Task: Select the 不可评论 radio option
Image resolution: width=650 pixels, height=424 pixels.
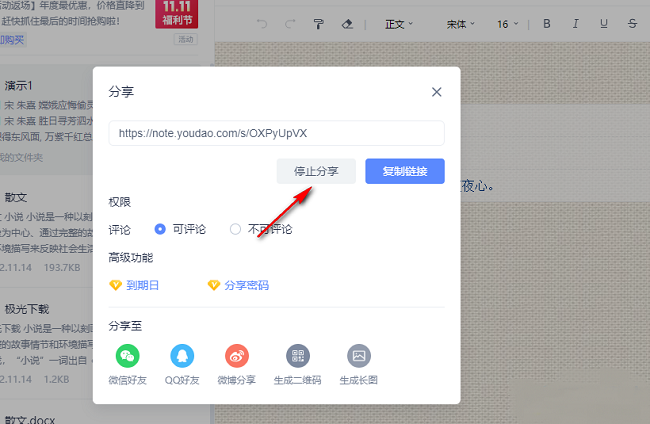Action: point(236,229)
